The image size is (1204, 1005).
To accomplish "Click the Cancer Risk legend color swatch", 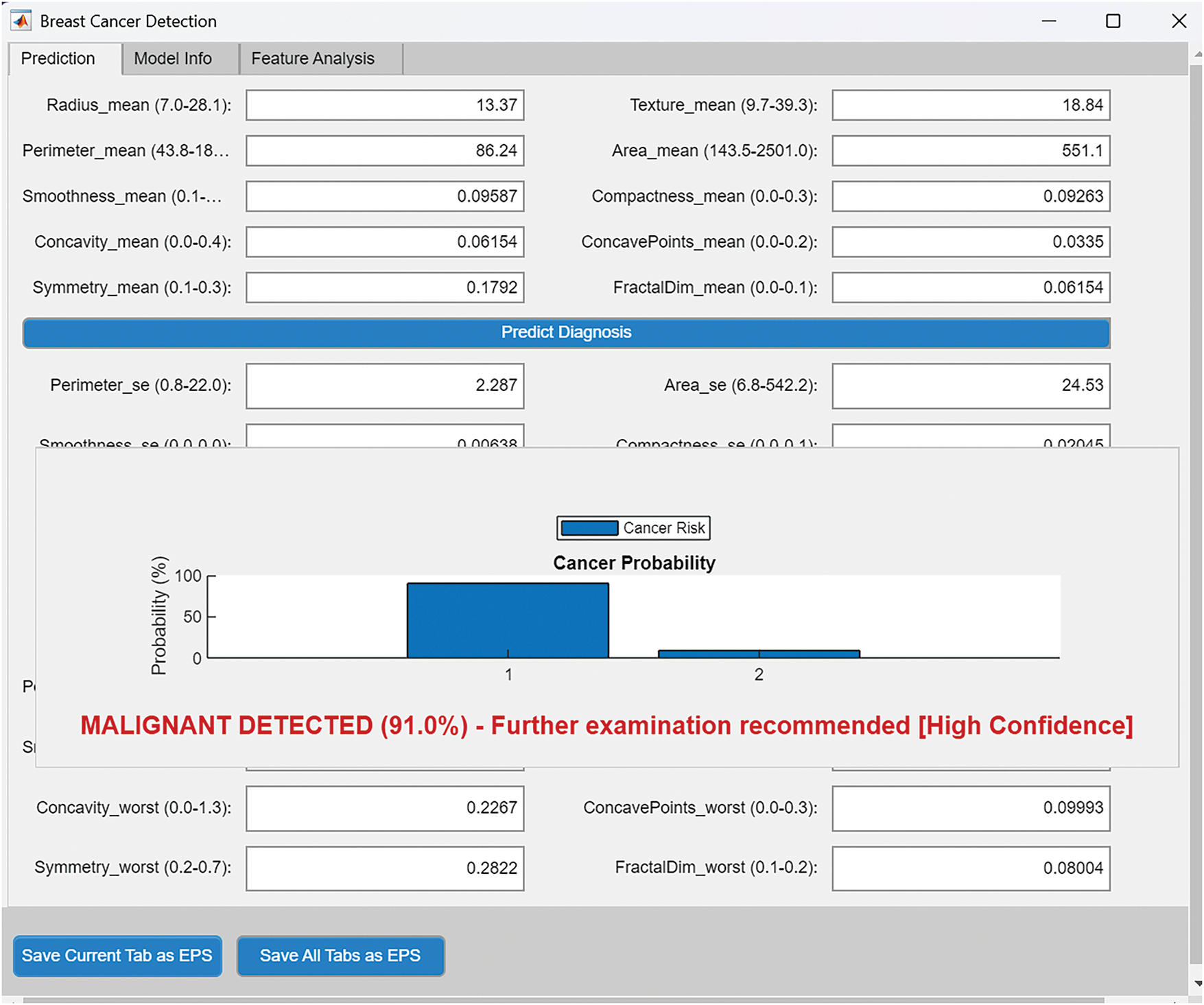I will (589, 528).
